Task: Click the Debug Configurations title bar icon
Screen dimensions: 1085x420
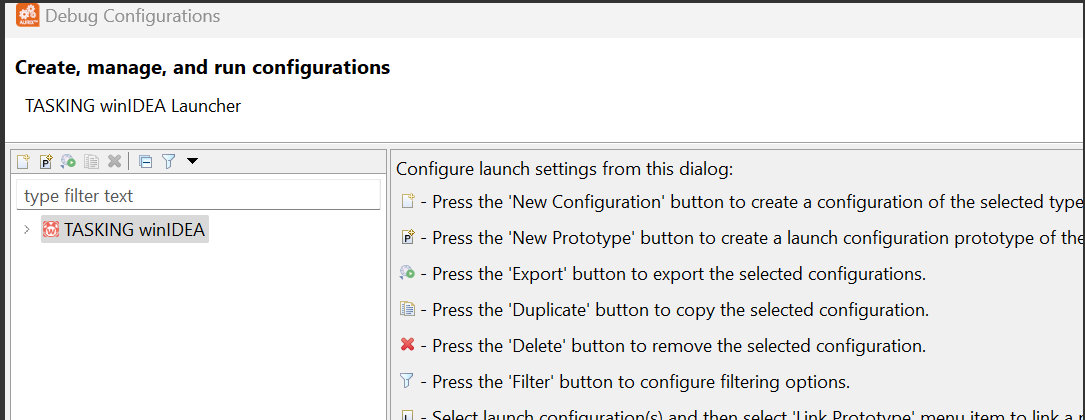Action: [27, 17]
